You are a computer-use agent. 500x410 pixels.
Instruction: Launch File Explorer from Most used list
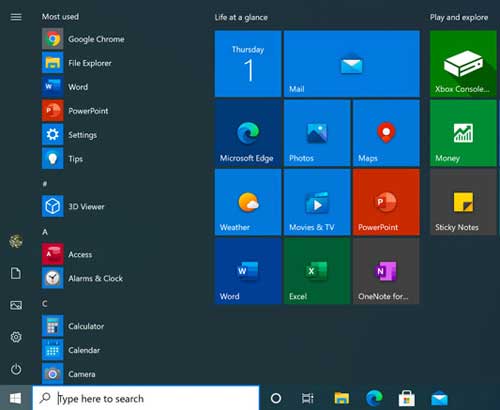point(77,63)
